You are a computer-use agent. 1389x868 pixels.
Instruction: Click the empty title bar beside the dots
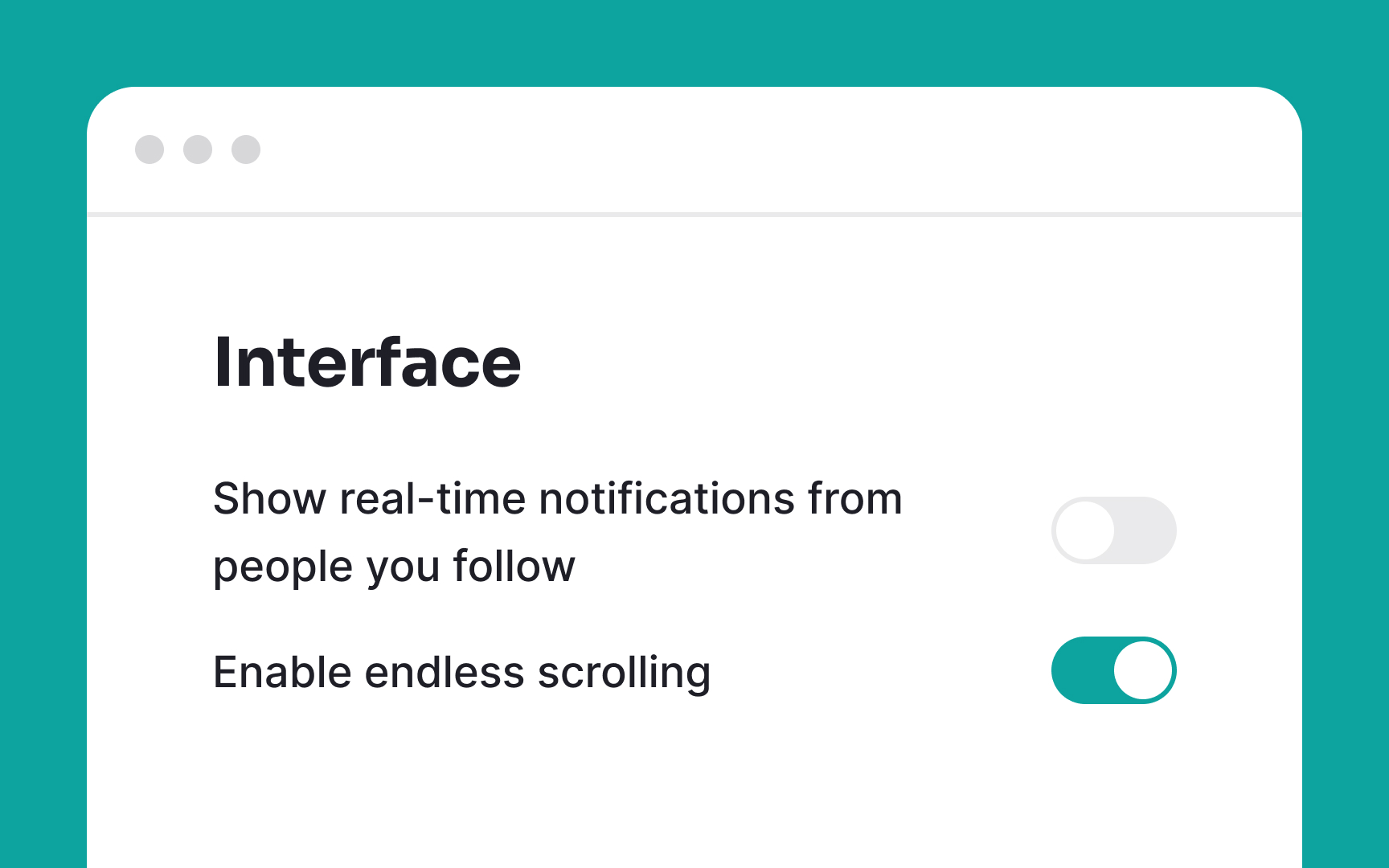pyautogui.click(x=772, y=149)
